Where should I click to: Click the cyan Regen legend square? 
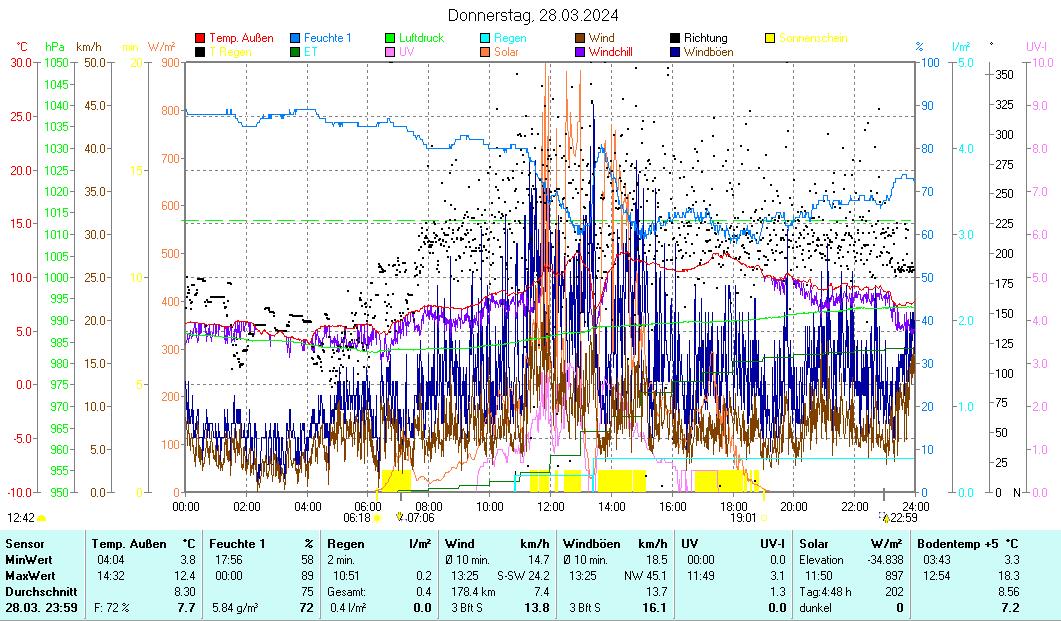click(x=486, y=38)
